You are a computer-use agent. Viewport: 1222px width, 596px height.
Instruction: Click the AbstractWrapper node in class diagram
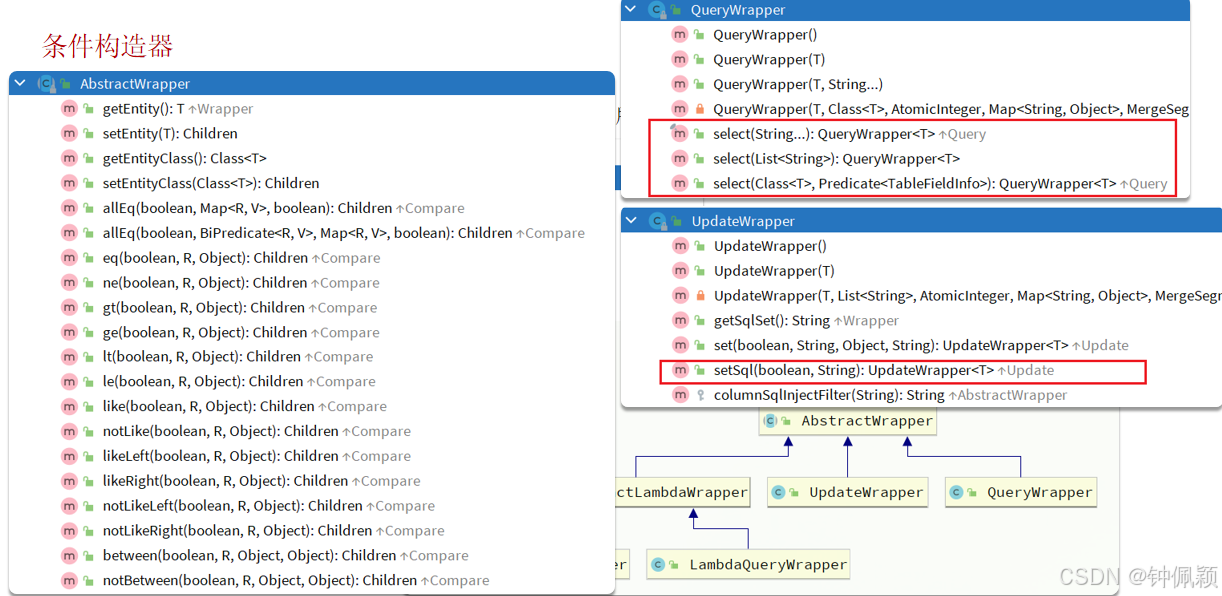tap(848, 421)
